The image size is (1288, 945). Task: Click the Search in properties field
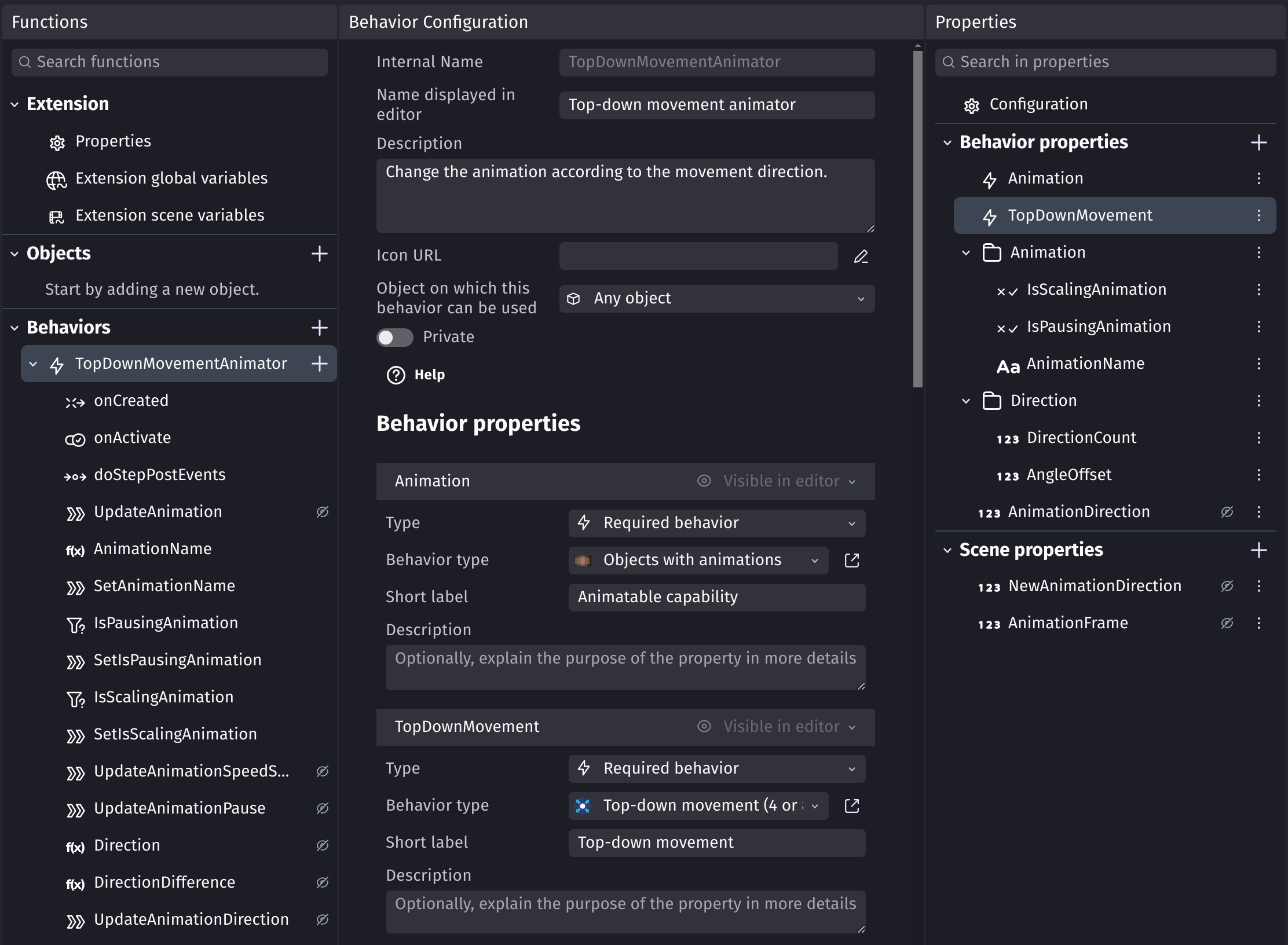click(x=1105, y=63)
